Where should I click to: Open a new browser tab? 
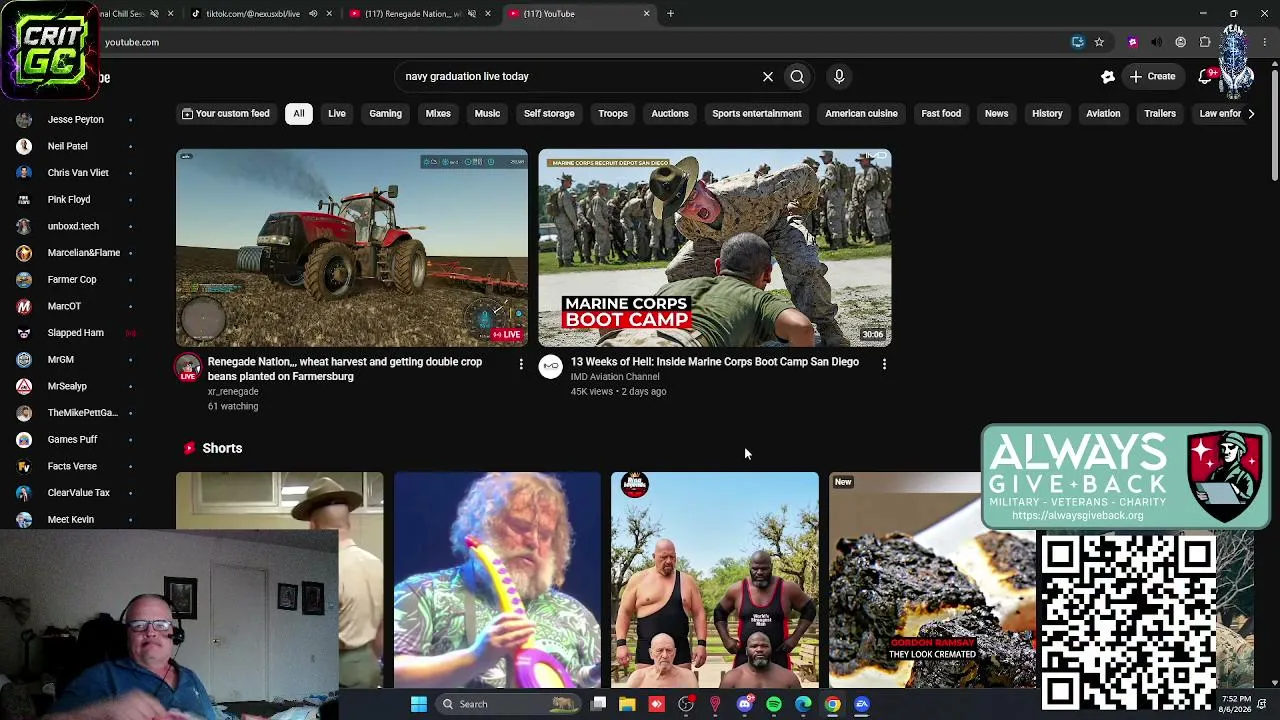[670, 14]
